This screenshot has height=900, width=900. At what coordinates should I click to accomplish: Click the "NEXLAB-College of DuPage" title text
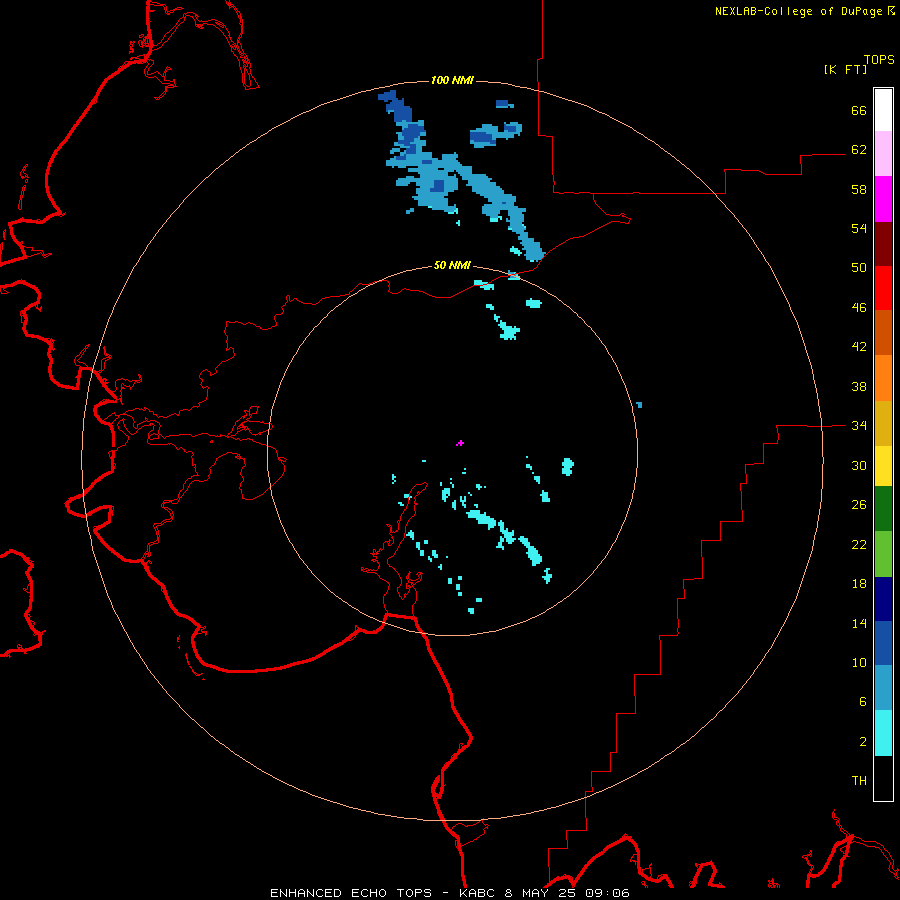[x=798, y=11]
